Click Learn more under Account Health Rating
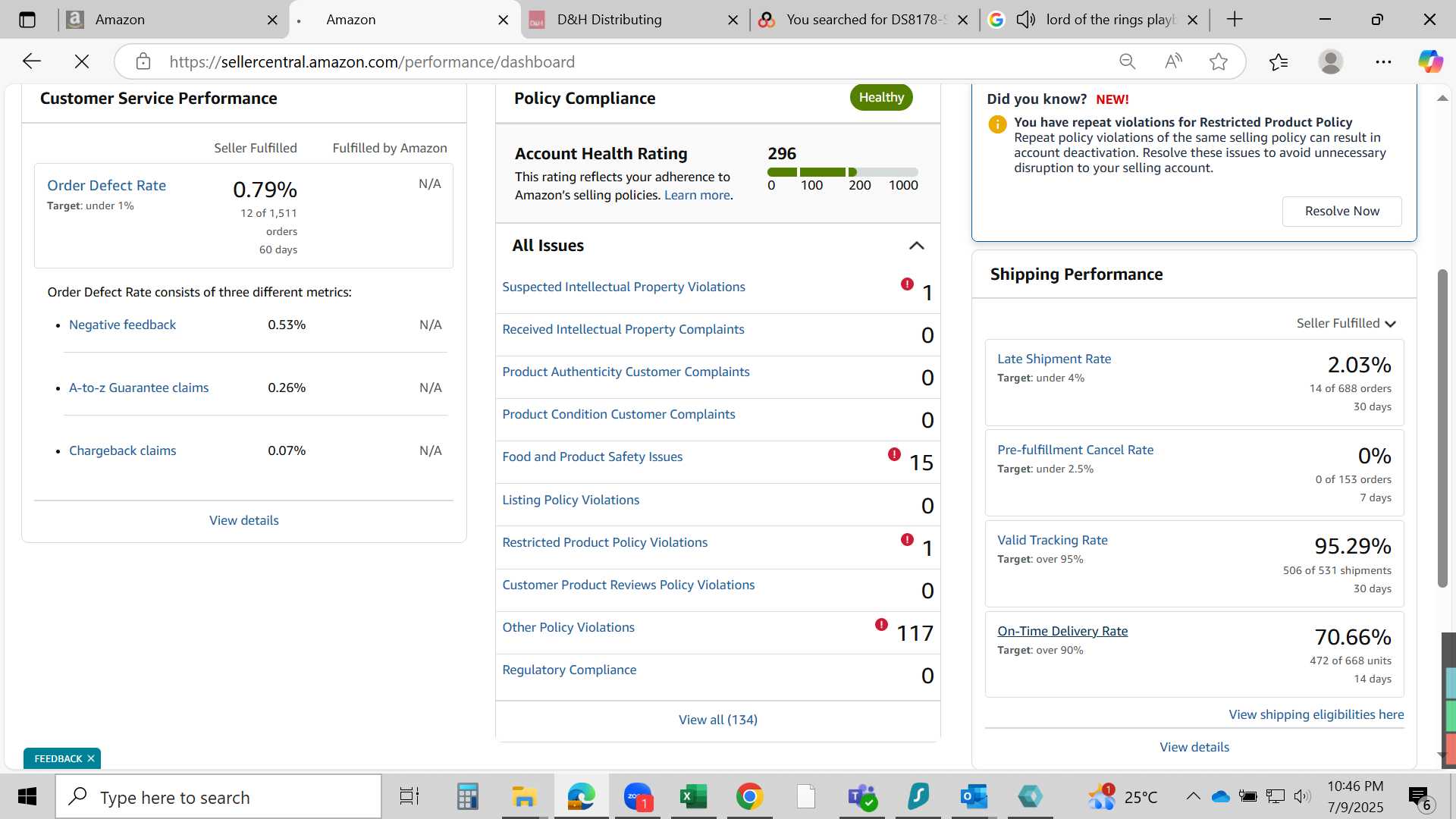Viewport: 1456px width, 819px height. (x=698, y=195)
